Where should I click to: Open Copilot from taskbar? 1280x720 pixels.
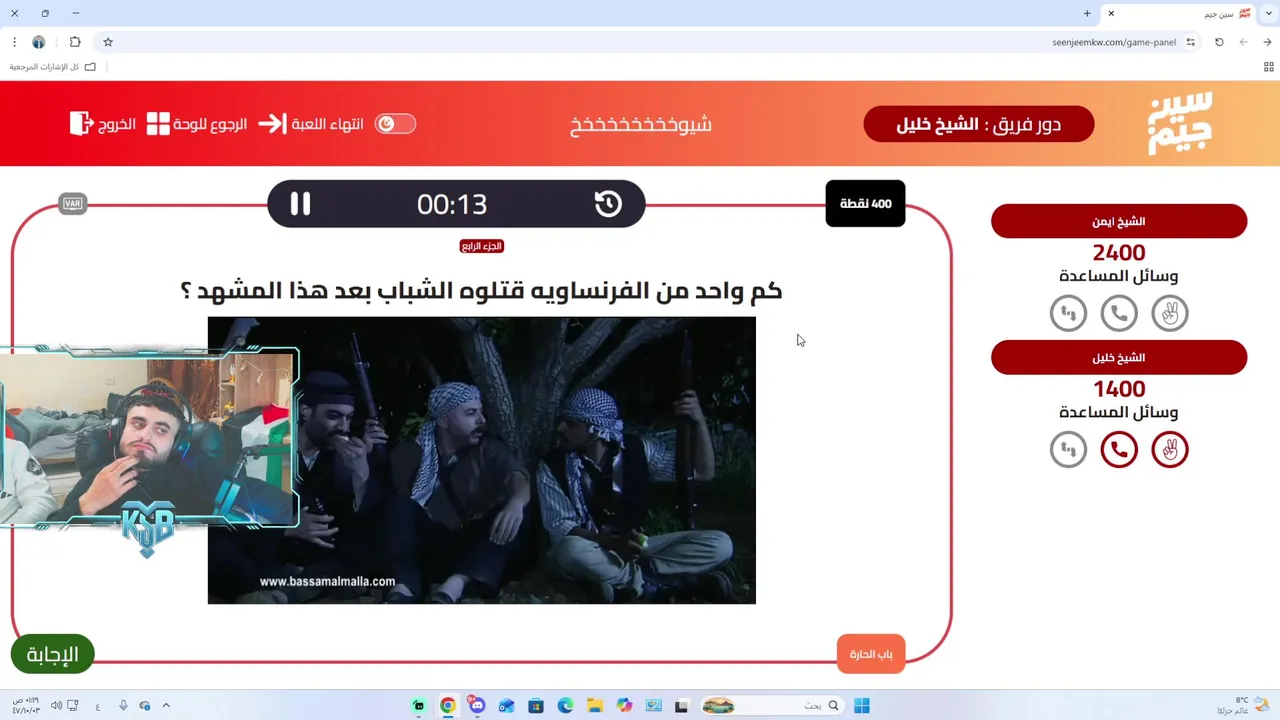click(x=625, y=706)
